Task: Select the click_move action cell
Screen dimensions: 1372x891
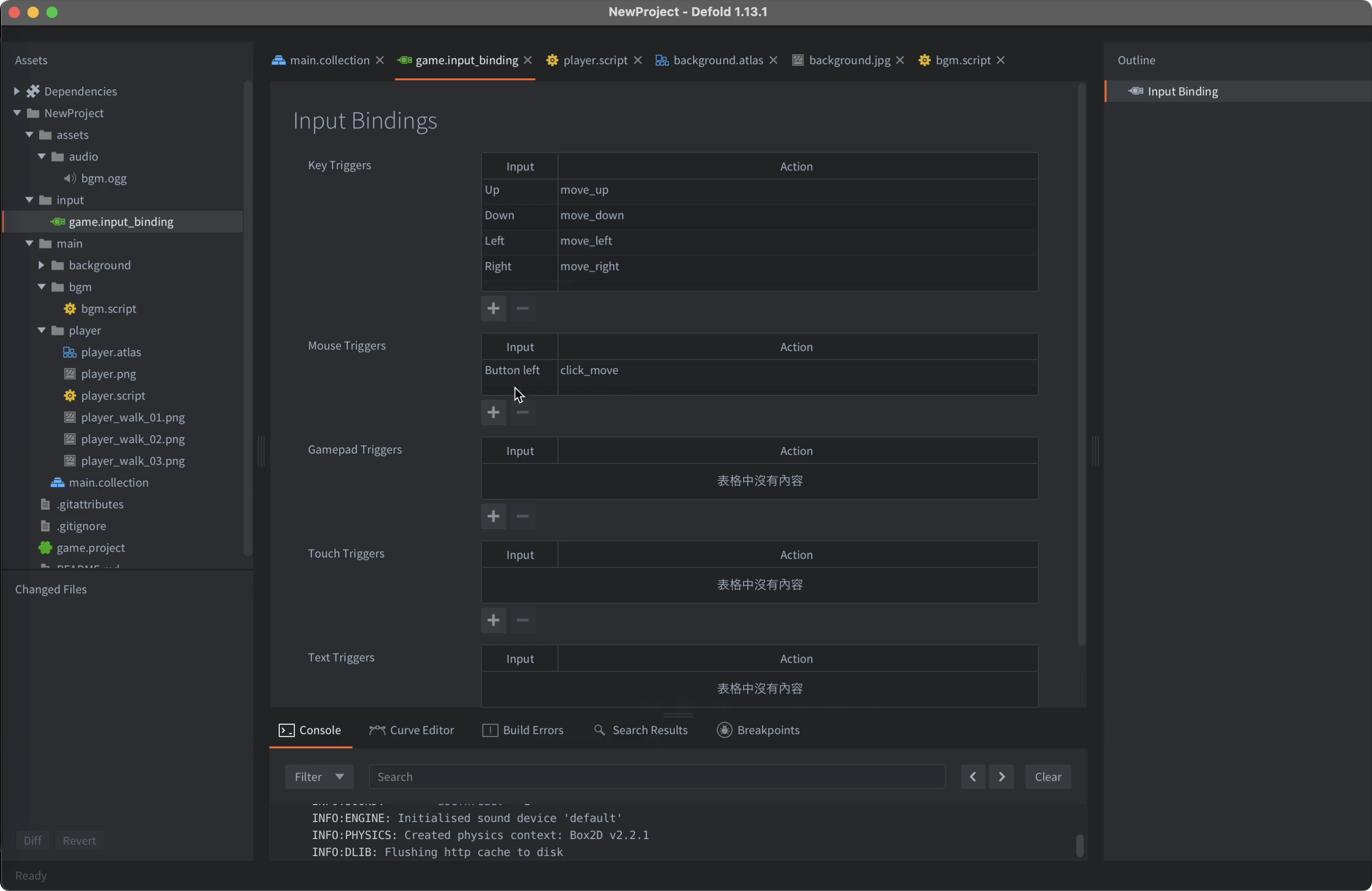Action: coord(798,370)
